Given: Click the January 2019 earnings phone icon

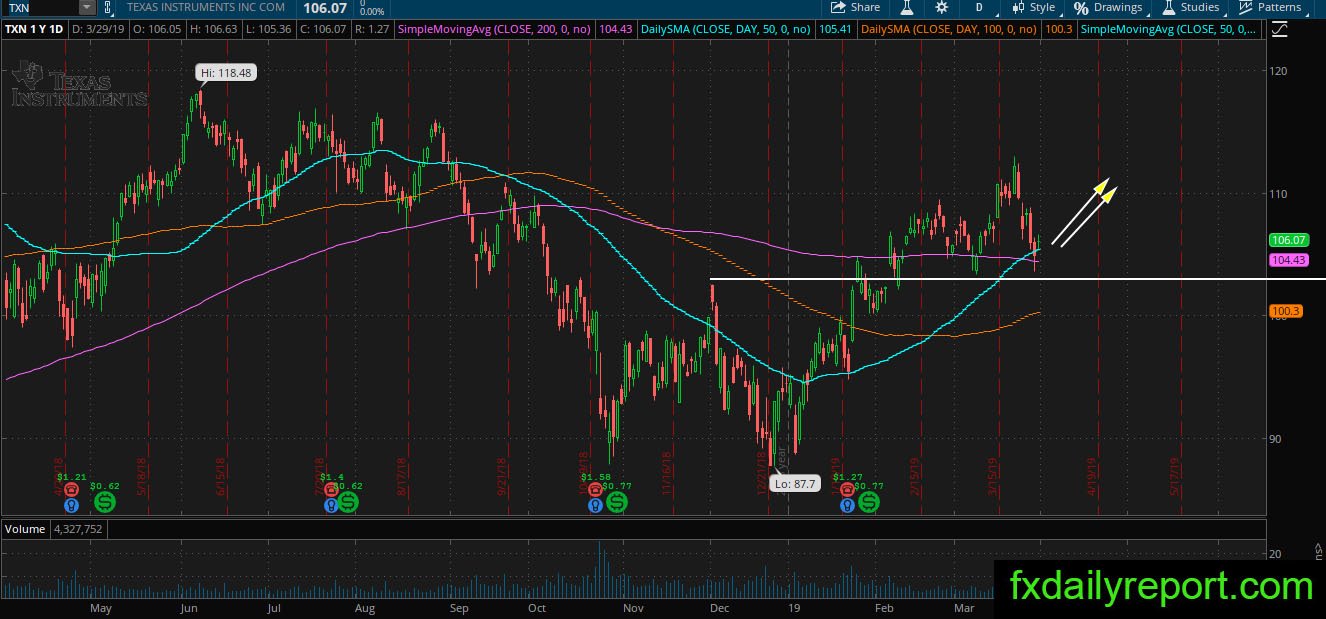Looking at the screenshot, I should 848,492.
